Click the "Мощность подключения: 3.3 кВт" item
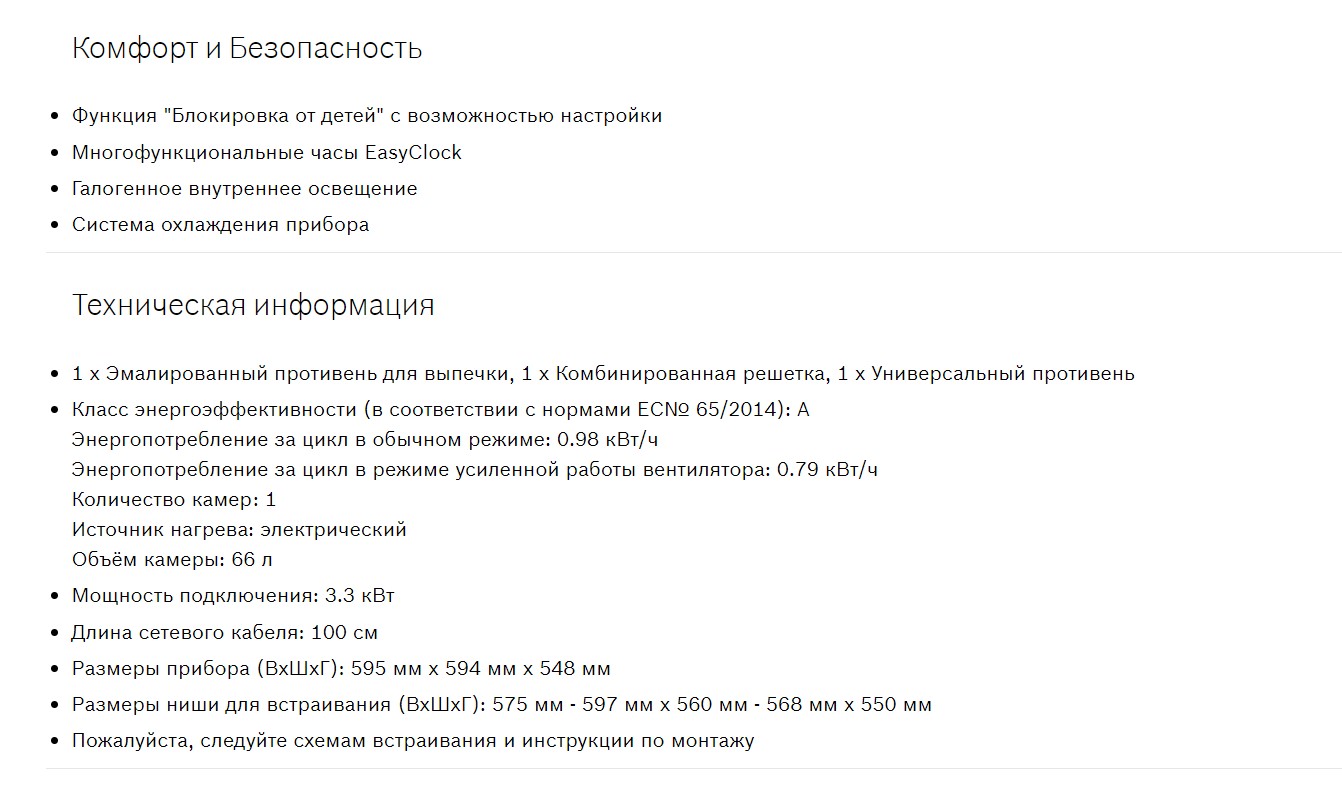Screen dimensions: 1342x797 point(233,596)
